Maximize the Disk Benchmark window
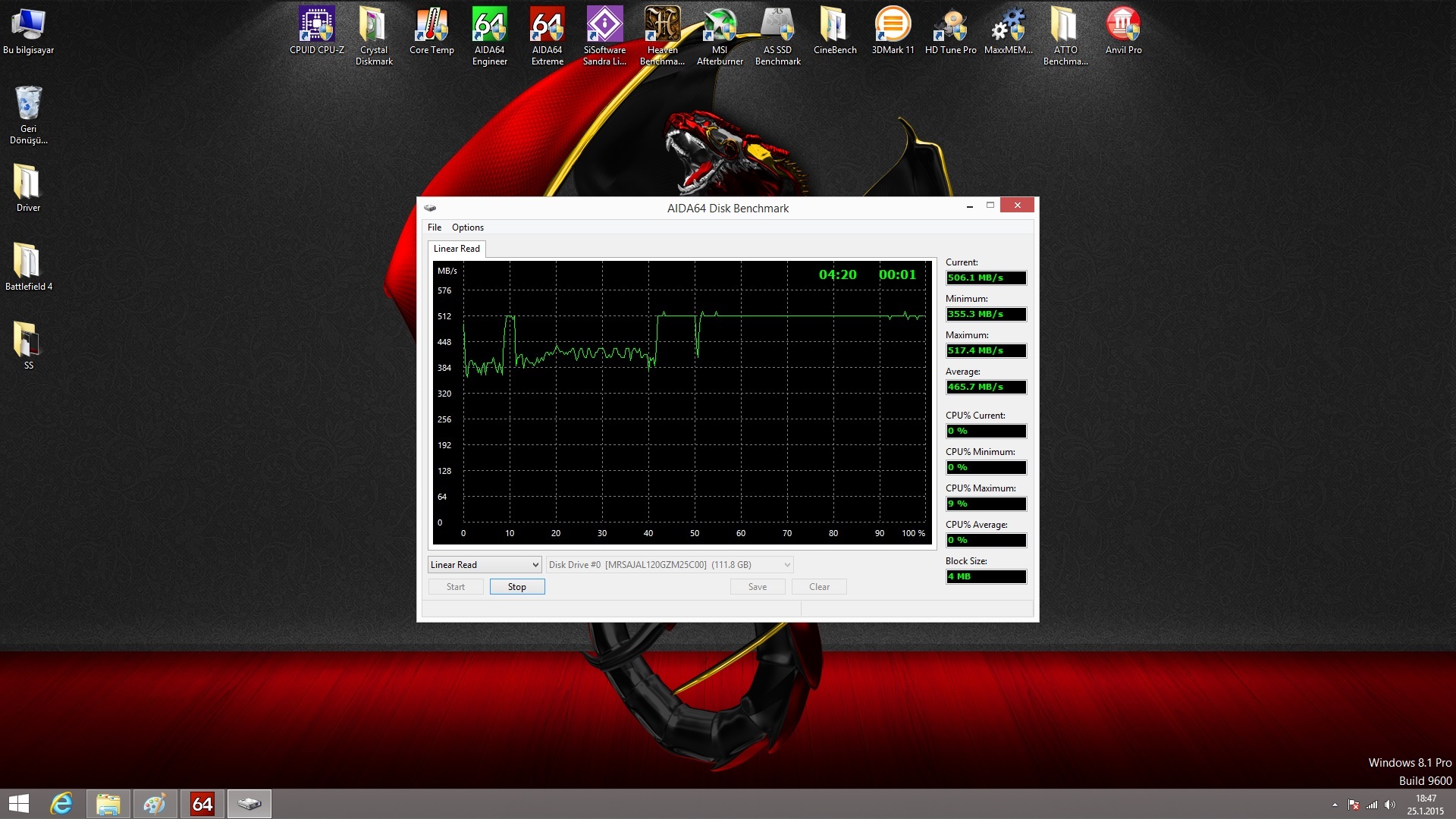This screenshot has height=819, width=1456. [990, 206]
